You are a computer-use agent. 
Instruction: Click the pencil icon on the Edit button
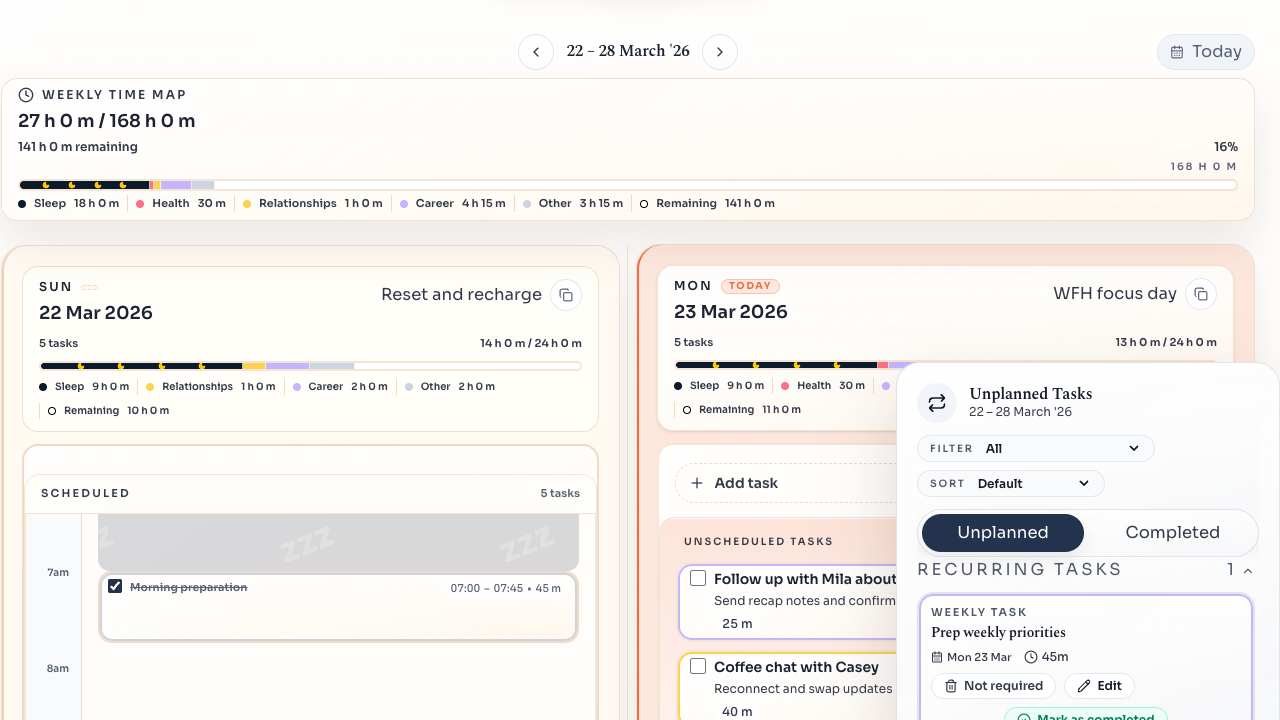[1086, 686]
